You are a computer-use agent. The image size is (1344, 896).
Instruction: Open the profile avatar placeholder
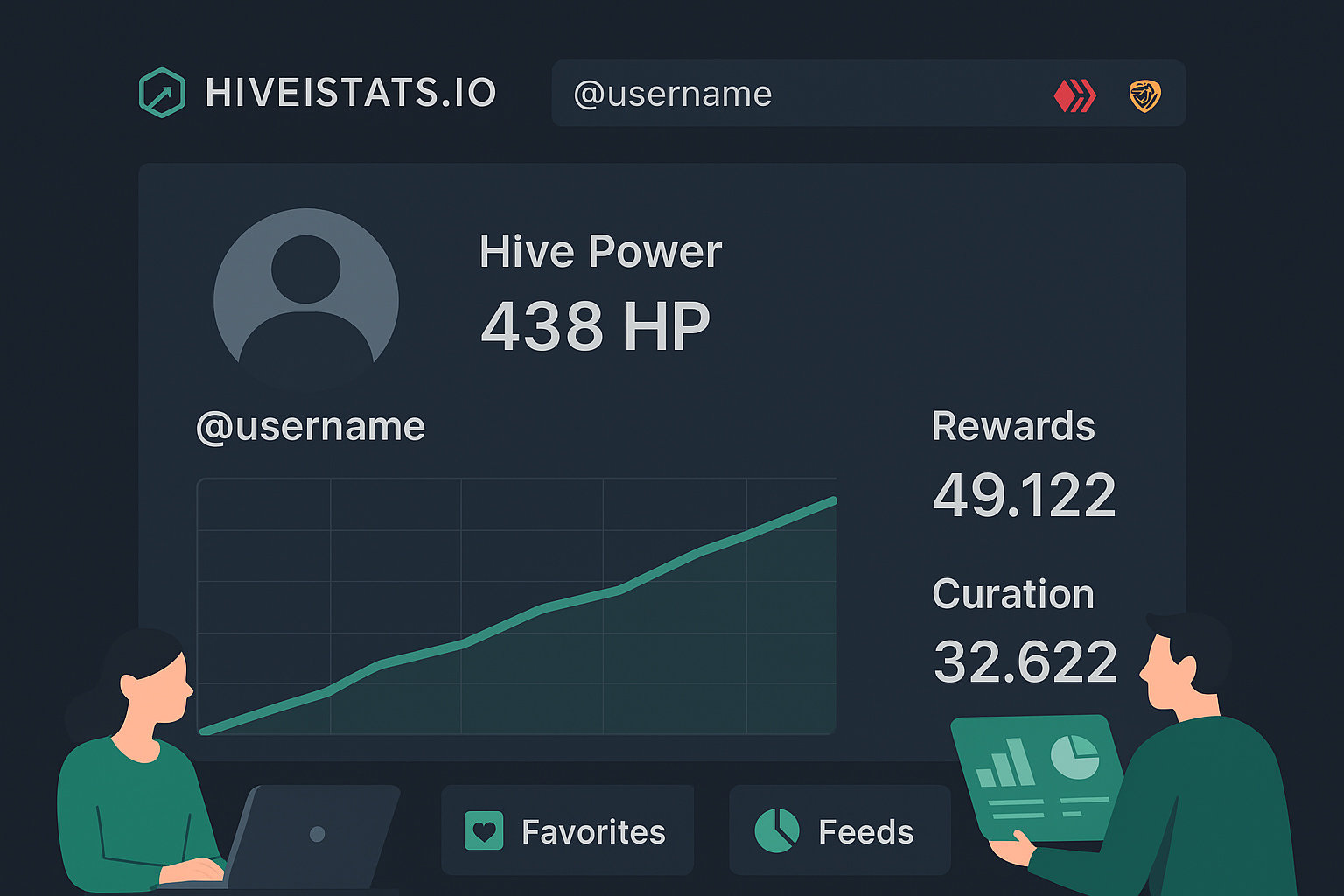(x=306, y=299)
